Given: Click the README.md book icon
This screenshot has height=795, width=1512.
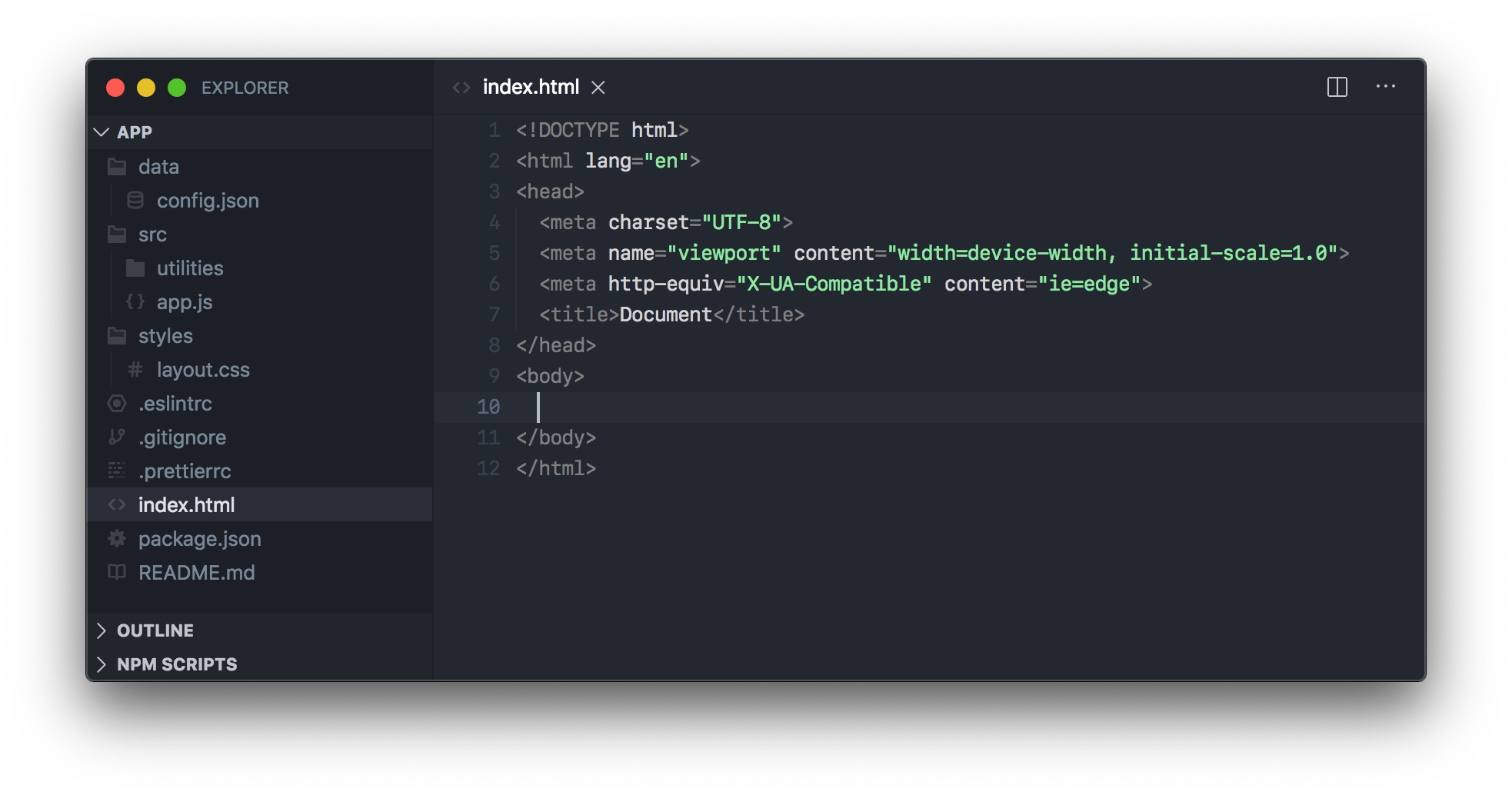Looking at the screenshot, I should (x=116, y=572).
